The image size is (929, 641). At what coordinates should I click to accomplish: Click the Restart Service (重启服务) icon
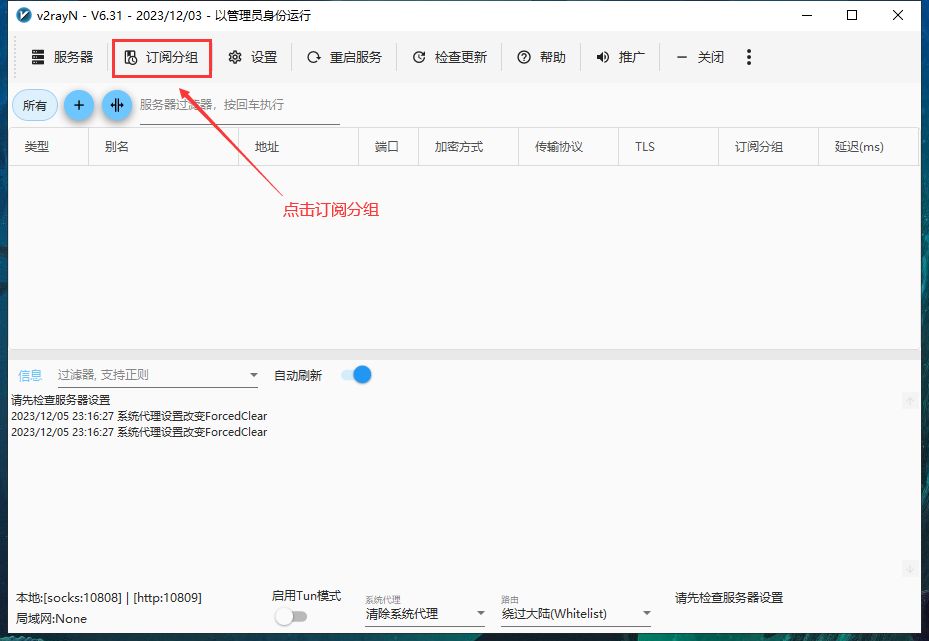point(314,58)
